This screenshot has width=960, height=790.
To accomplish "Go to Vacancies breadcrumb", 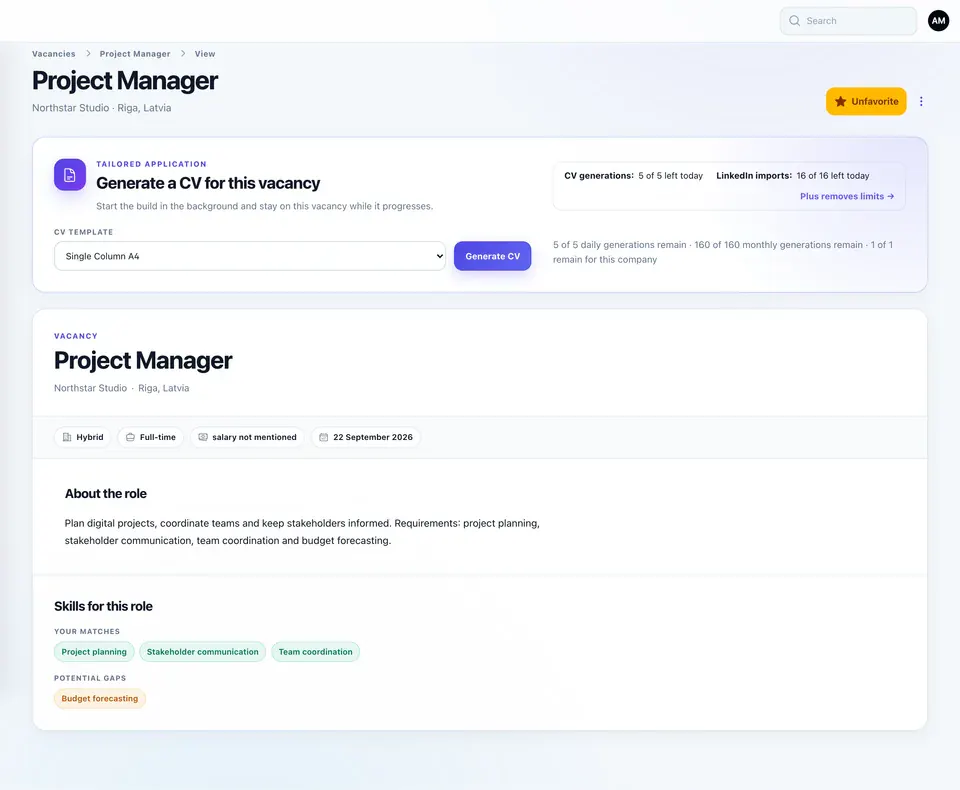I will 54,54.
